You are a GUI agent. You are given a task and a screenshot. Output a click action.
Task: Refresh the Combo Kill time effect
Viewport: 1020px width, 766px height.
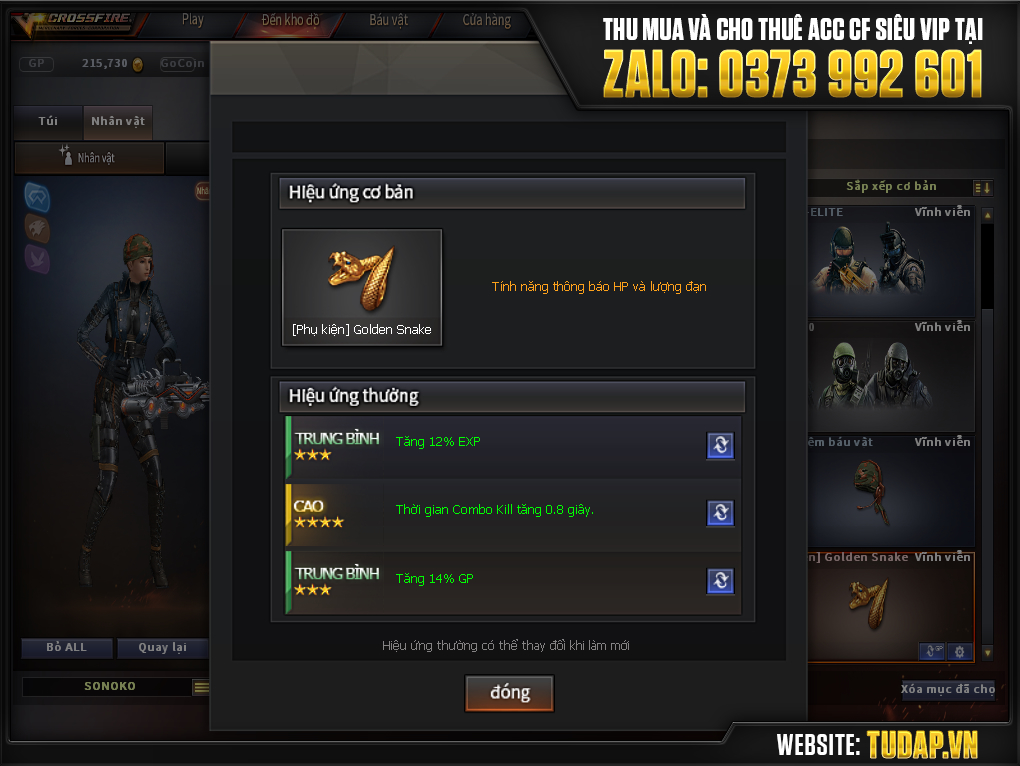click(x=720, y=513)
